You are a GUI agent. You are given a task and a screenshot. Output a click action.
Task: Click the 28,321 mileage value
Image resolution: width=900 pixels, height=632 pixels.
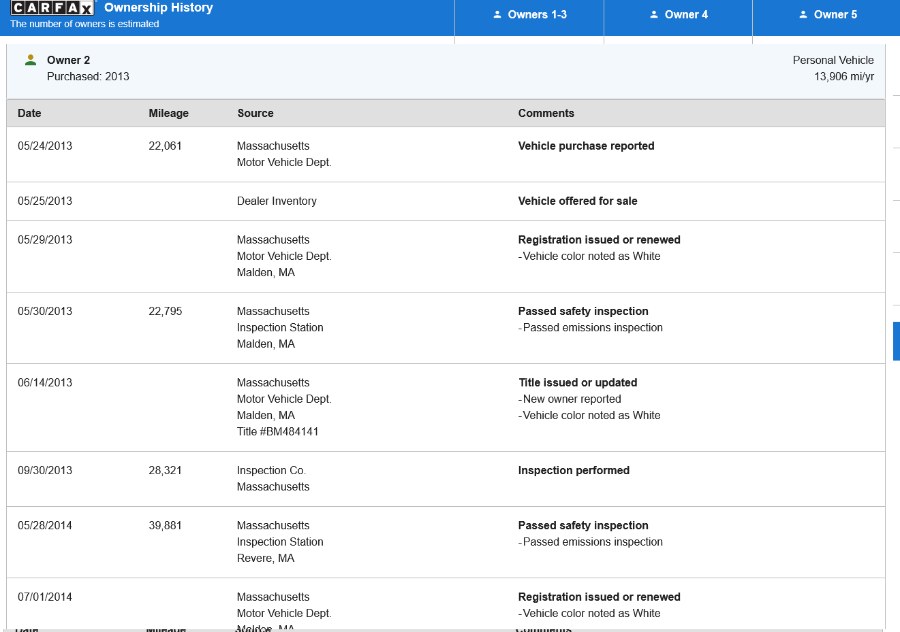point(165,470)
